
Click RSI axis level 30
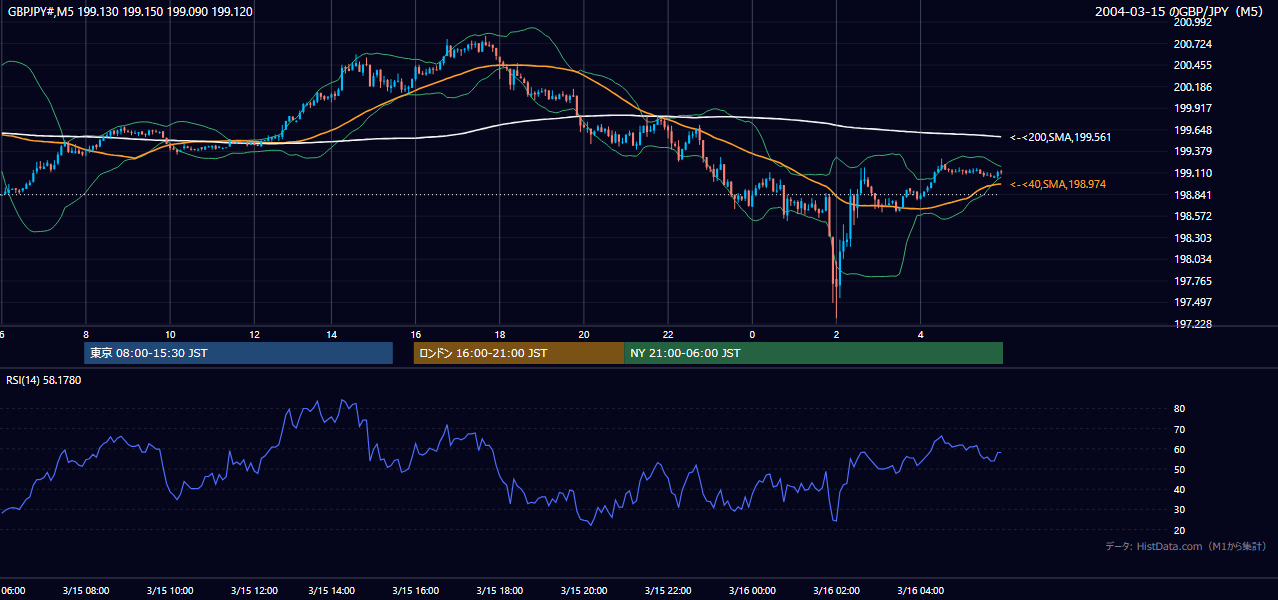pyautogui.click(x=1179, y=510)
